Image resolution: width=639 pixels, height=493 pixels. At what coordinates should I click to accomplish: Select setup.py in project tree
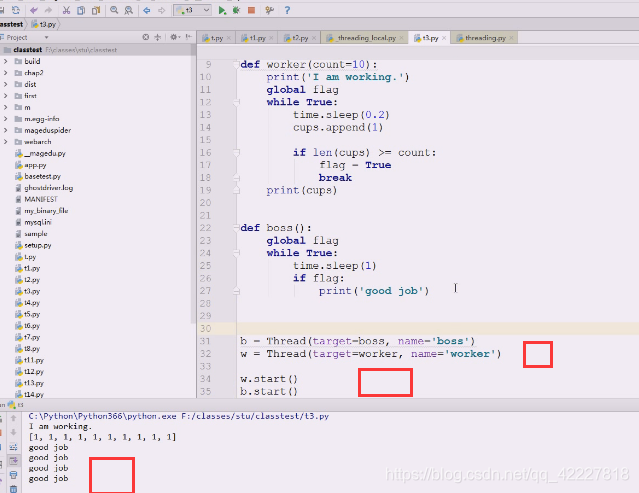[x=37, y=245]
